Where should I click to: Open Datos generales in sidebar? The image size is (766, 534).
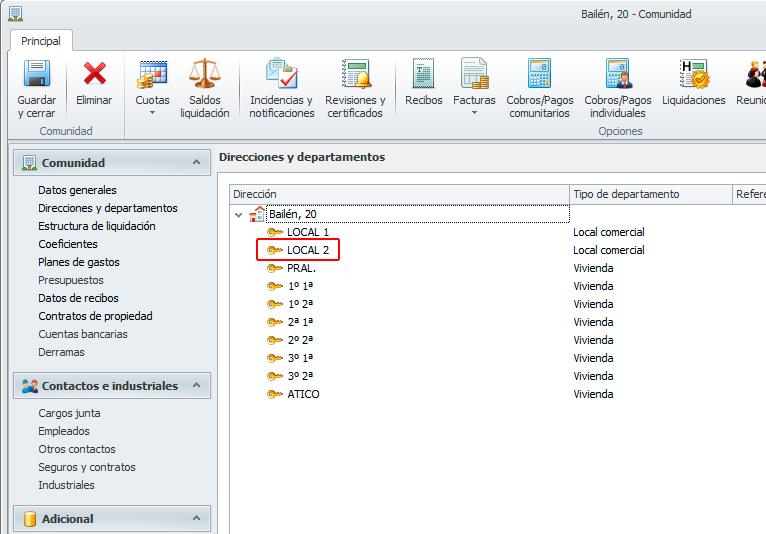(77, 190)
